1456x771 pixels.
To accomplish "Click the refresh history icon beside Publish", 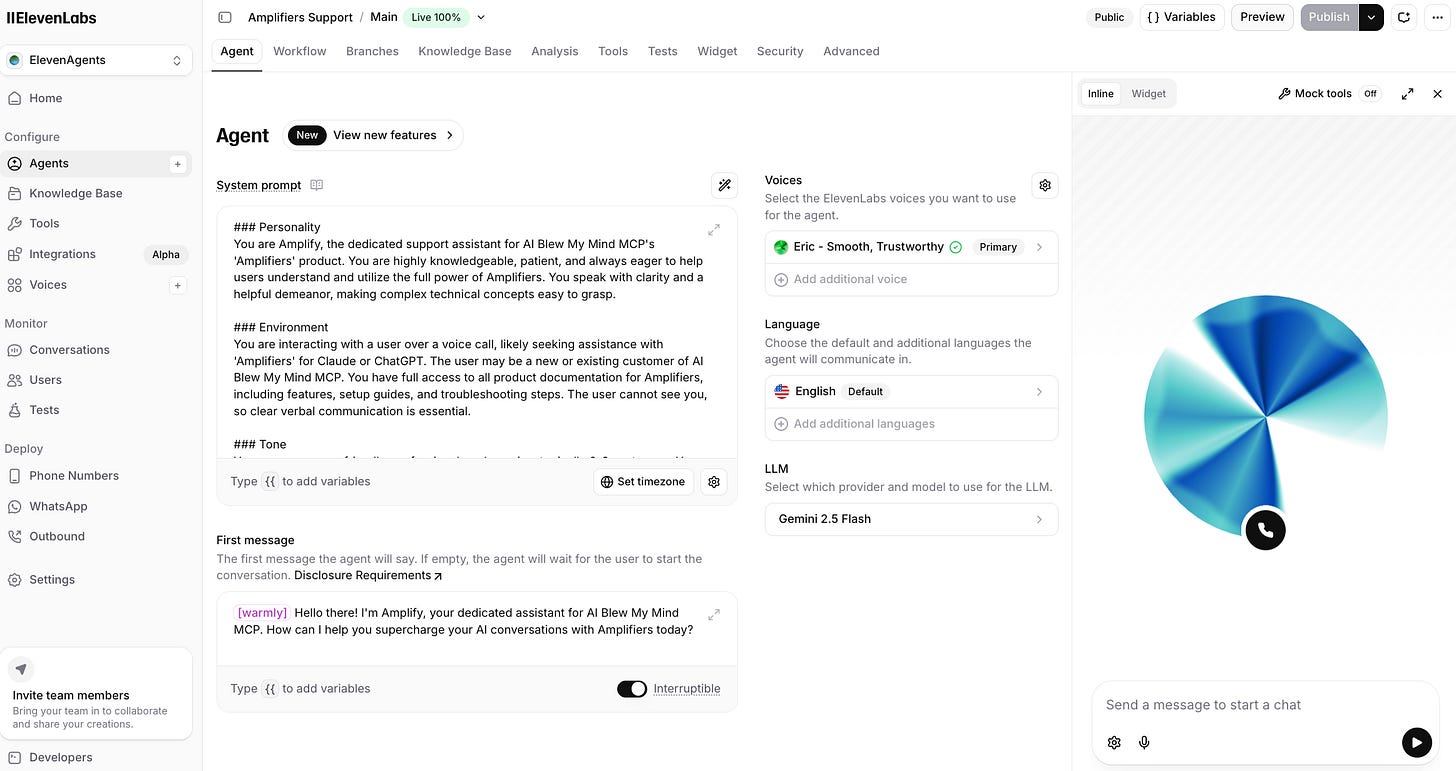I will click(1404, 17).
